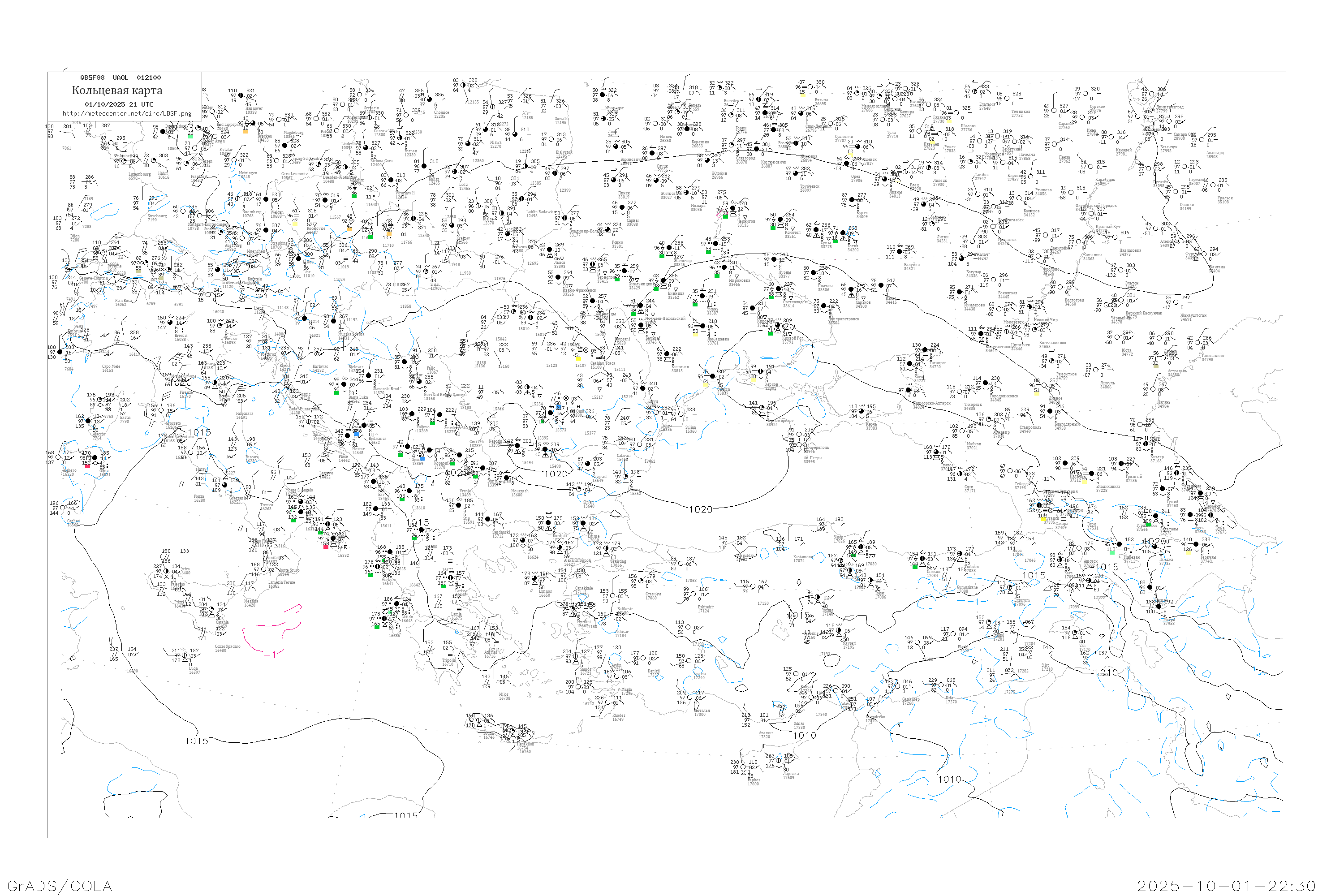
Task: Click the Strasbourg 7190 station label
Action: pos(156,217)
